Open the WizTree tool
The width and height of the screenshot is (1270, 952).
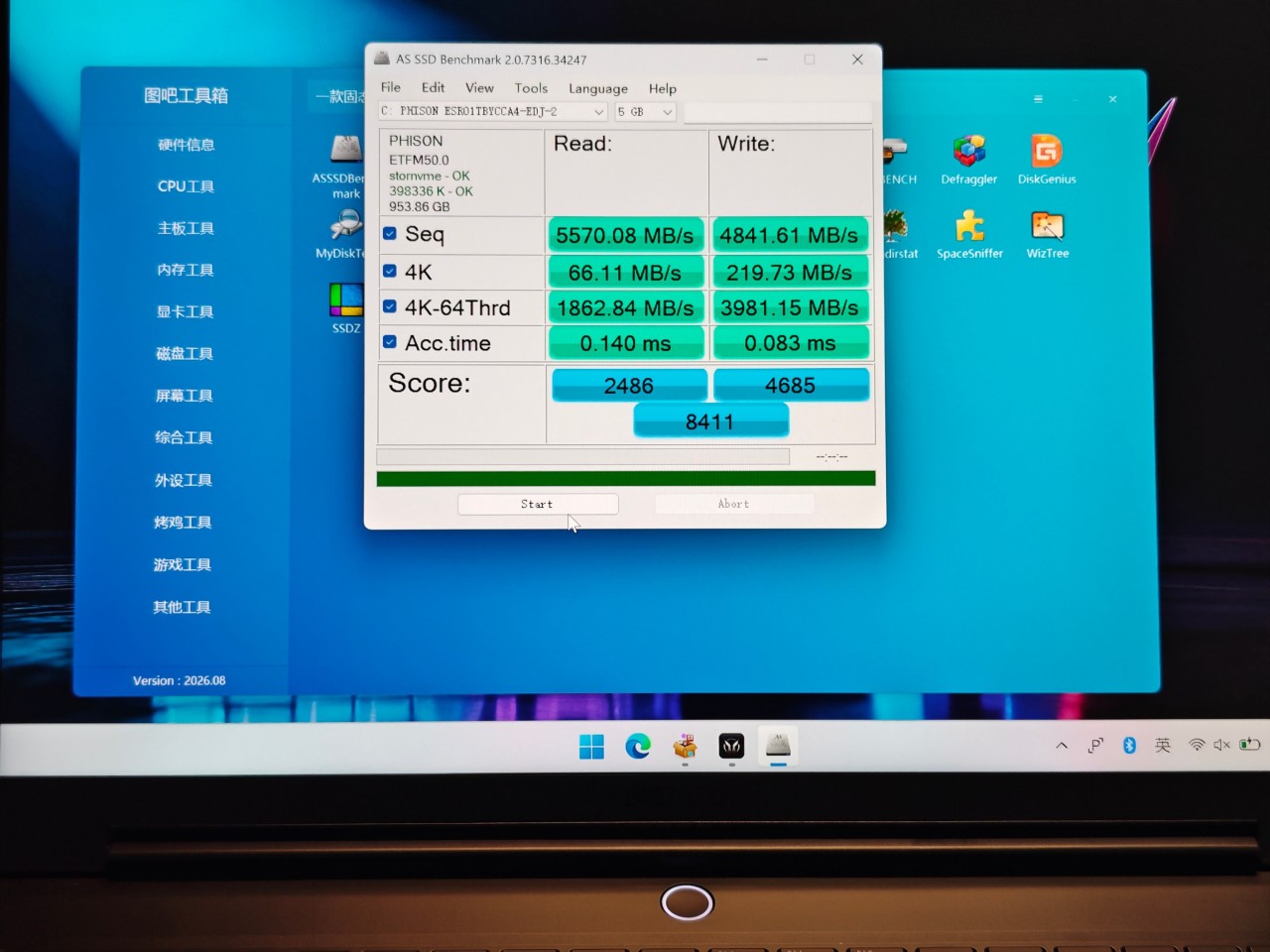click(x=1047, y=226)
